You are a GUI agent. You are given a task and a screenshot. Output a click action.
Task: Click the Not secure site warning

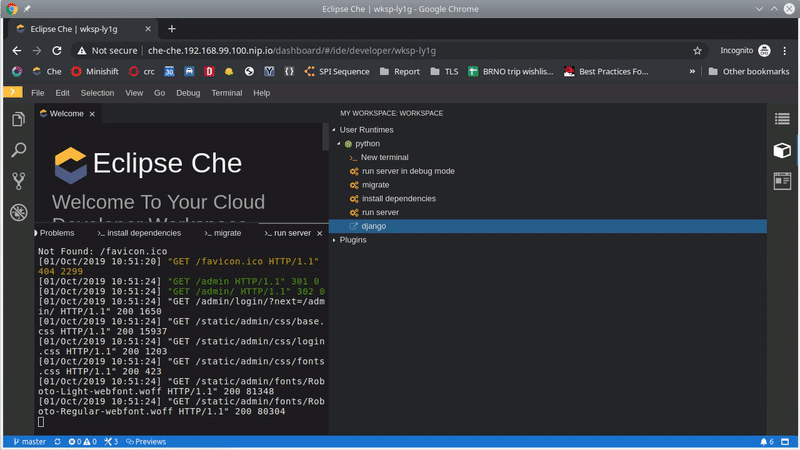click(107, 51)
